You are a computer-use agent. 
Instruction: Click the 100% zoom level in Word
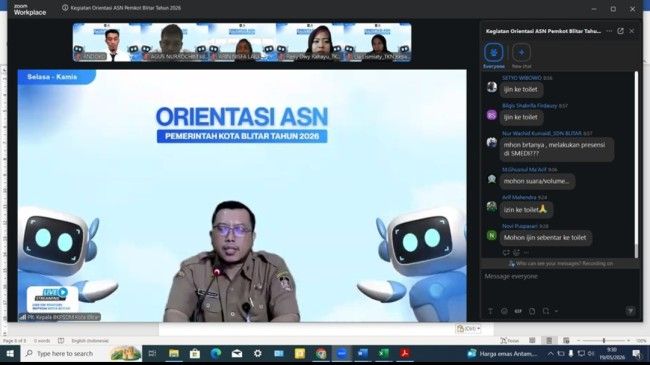tap(641, 341)
